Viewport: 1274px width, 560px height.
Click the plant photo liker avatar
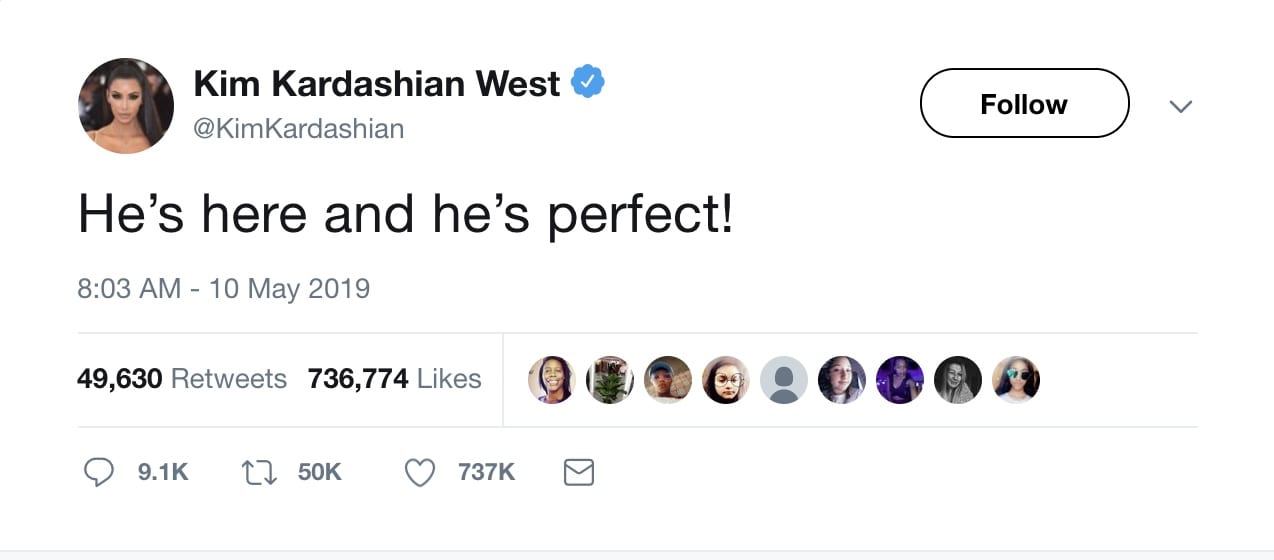click(x=609, y=380)
